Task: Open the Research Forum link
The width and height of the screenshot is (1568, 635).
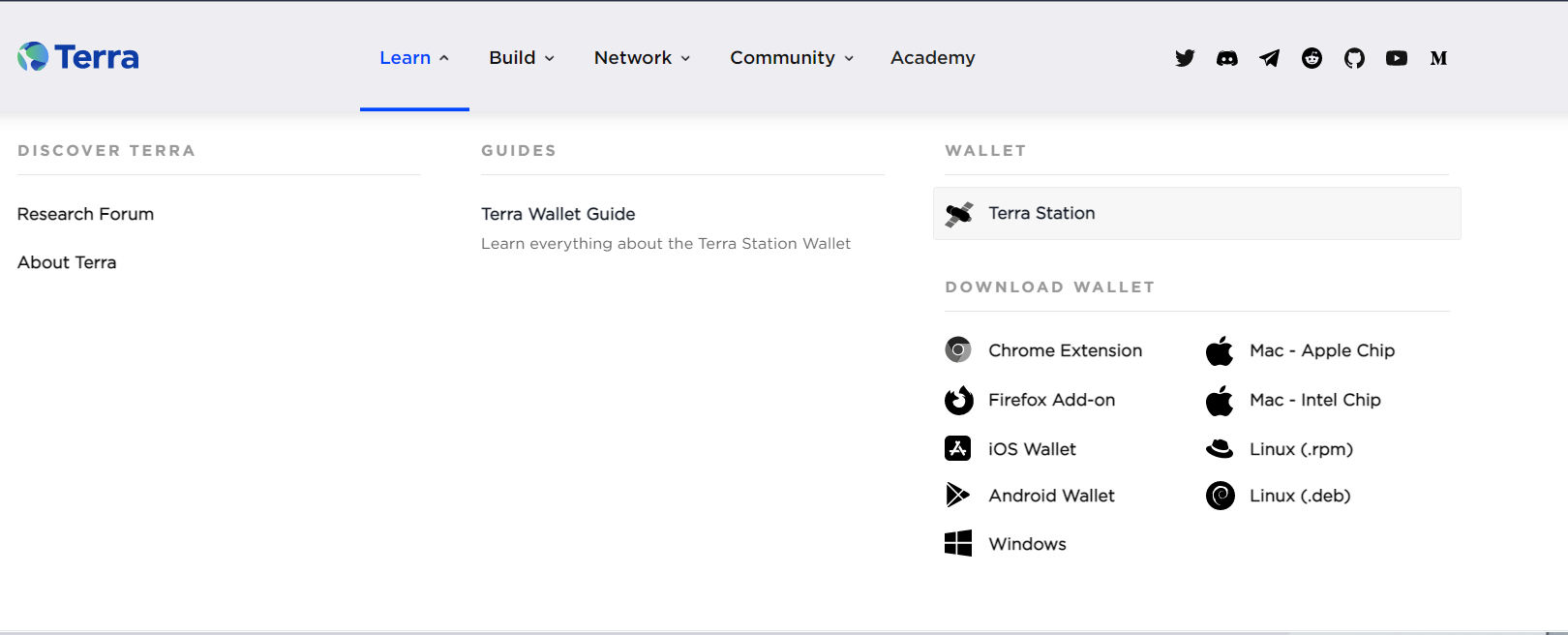Action: pyautogui.click(x=85, y=214)
